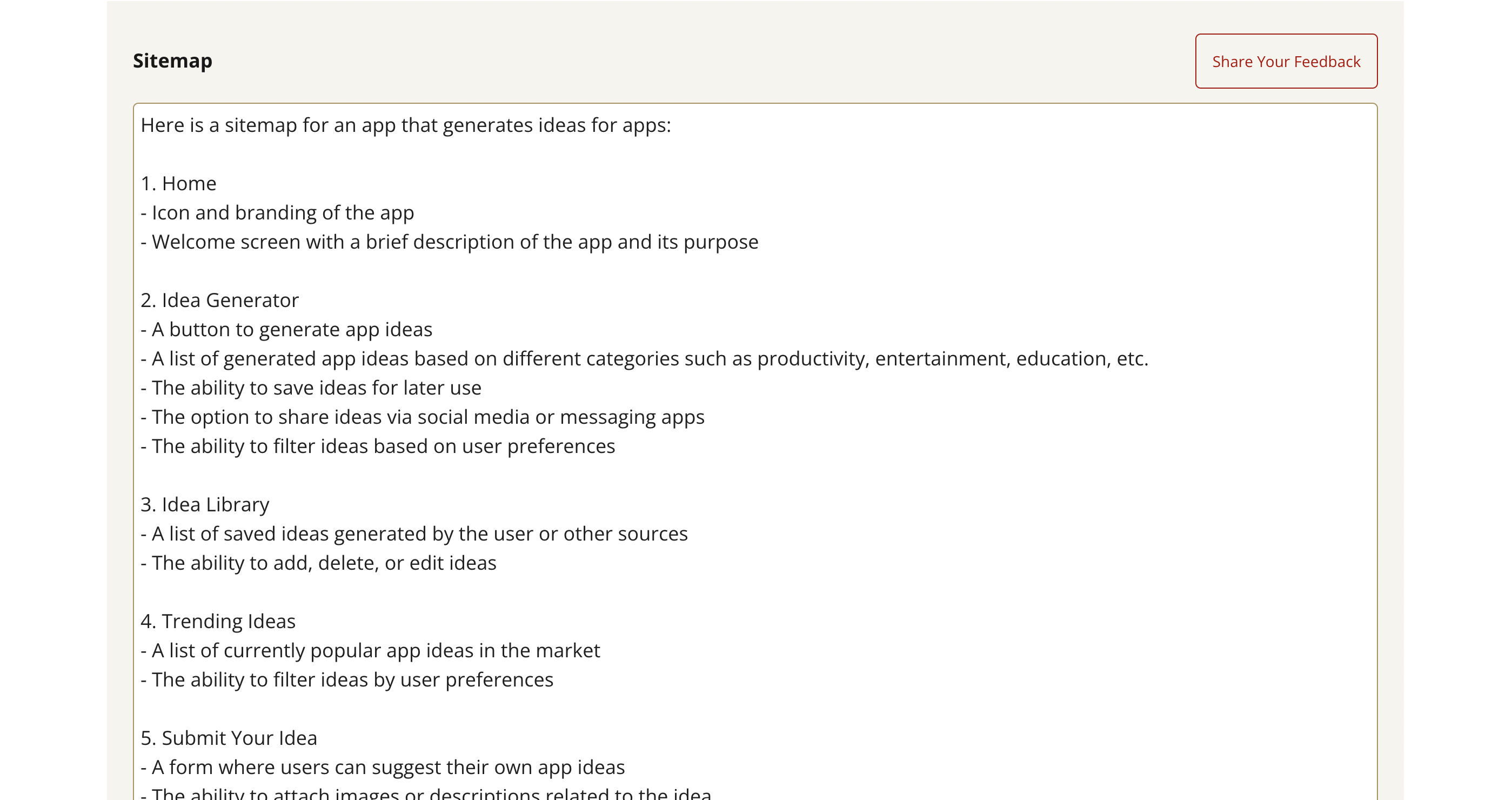Place cursor on '5. Submit Your Idea' line

tap(229, 738)
